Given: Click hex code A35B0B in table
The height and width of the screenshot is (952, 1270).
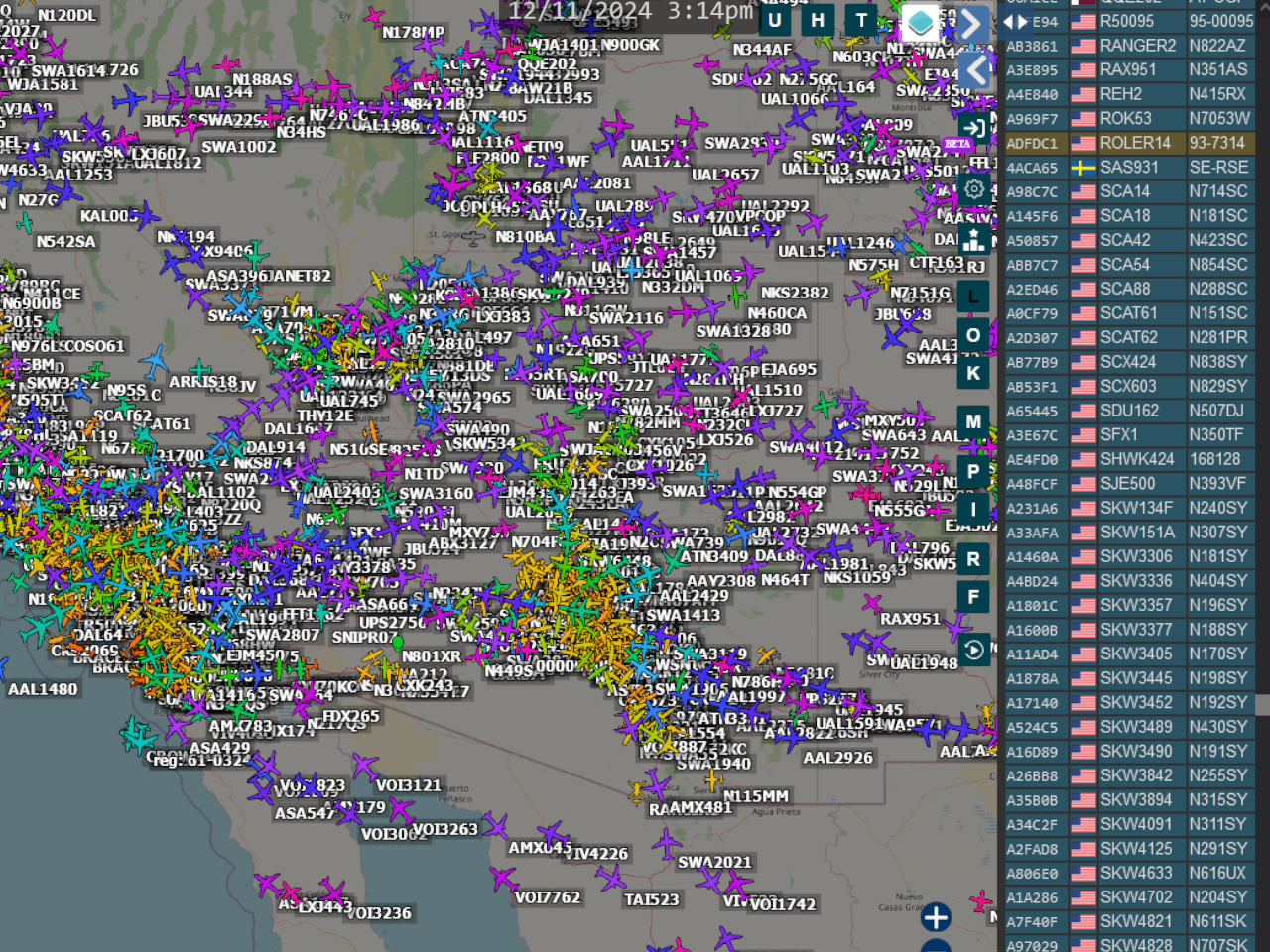Looking at the screenshot, I should coord(1032,800).
